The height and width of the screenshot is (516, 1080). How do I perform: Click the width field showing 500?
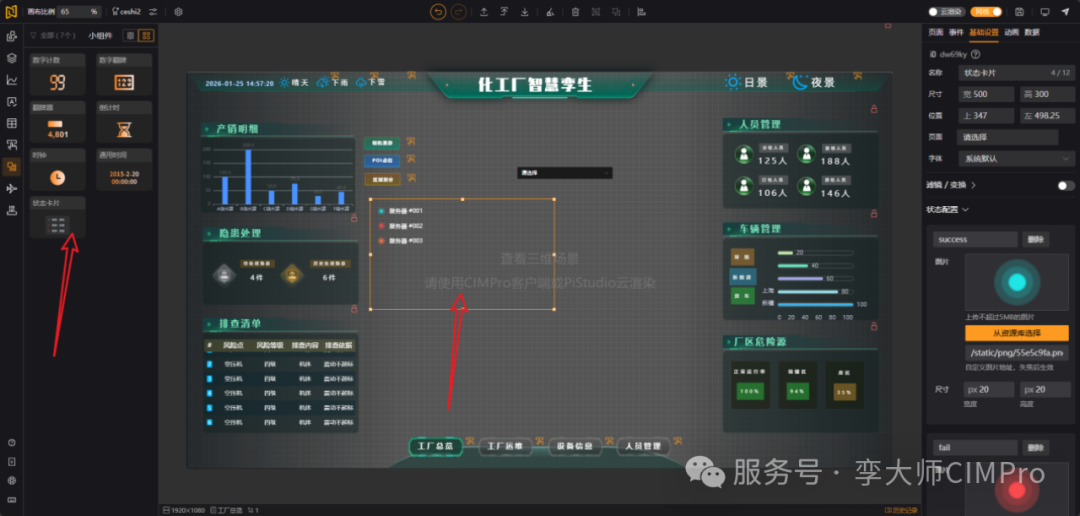click(986, 94)
